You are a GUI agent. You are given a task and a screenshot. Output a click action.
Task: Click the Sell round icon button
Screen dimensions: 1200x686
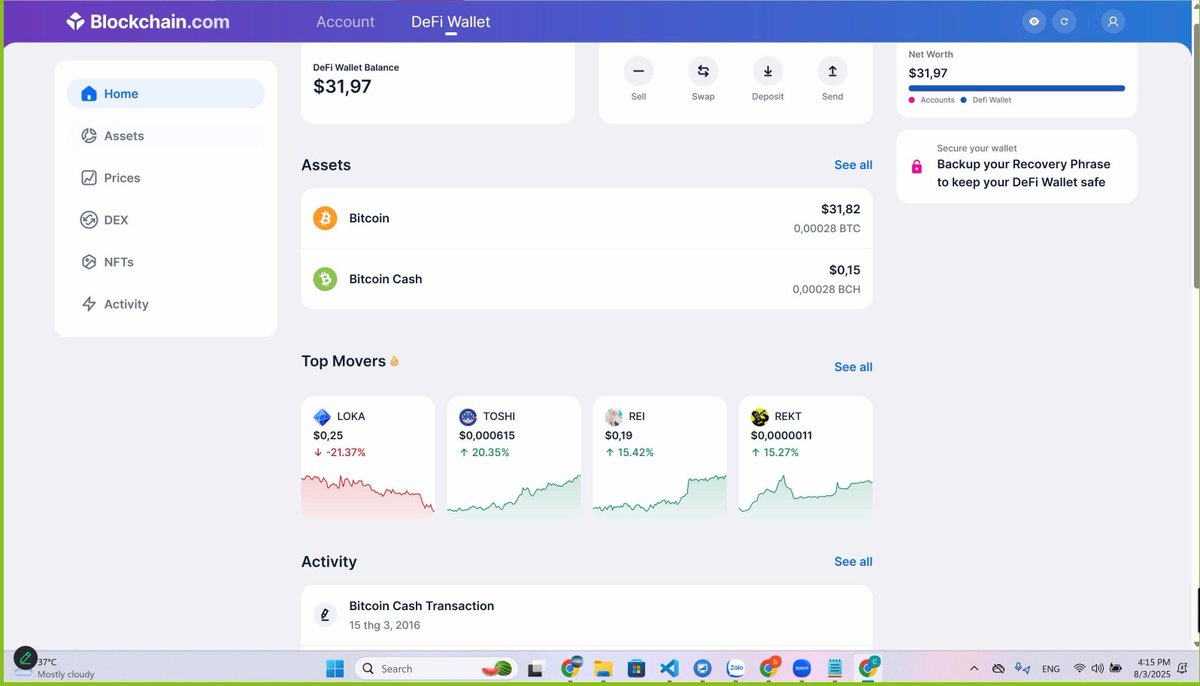638,71
